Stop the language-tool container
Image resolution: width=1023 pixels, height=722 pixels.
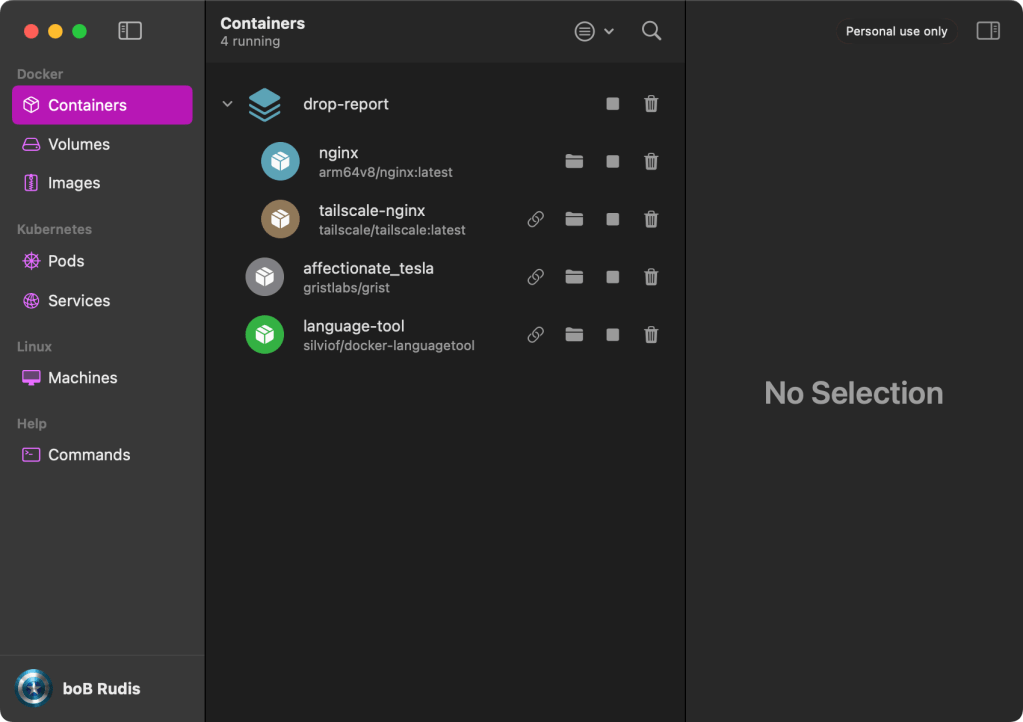(613, 335)
